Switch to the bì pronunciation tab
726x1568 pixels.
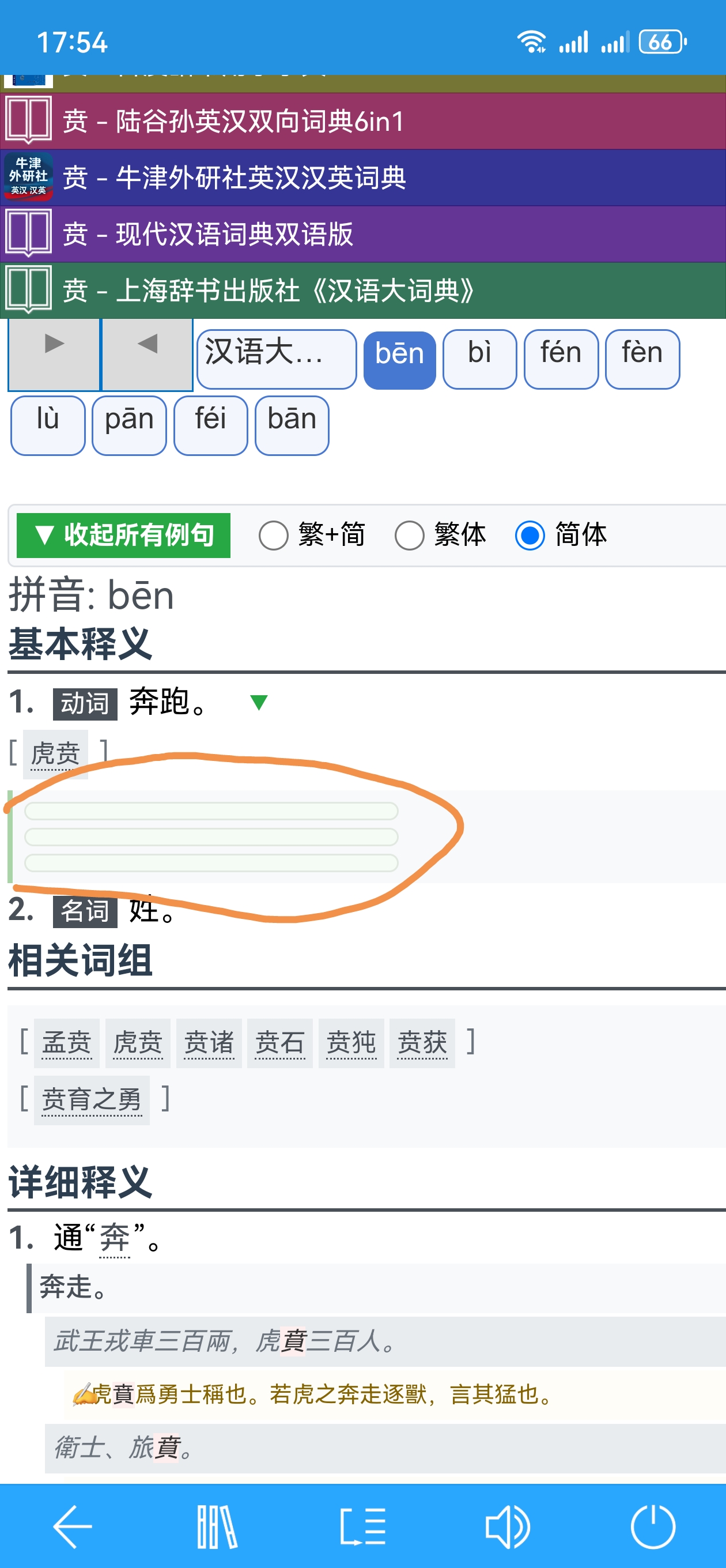479,359
